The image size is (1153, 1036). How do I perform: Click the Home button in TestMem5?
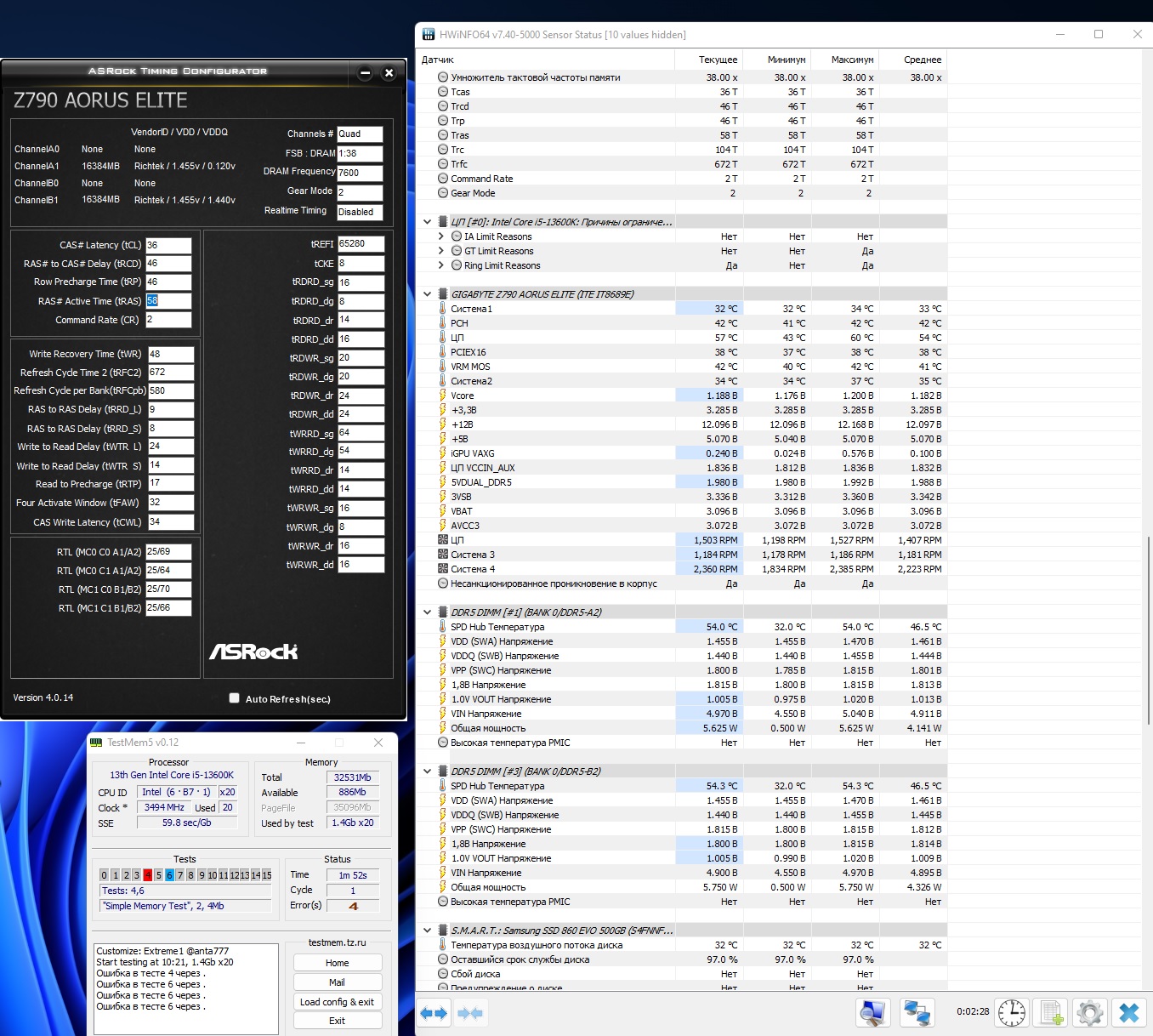(x=338, y=963)
